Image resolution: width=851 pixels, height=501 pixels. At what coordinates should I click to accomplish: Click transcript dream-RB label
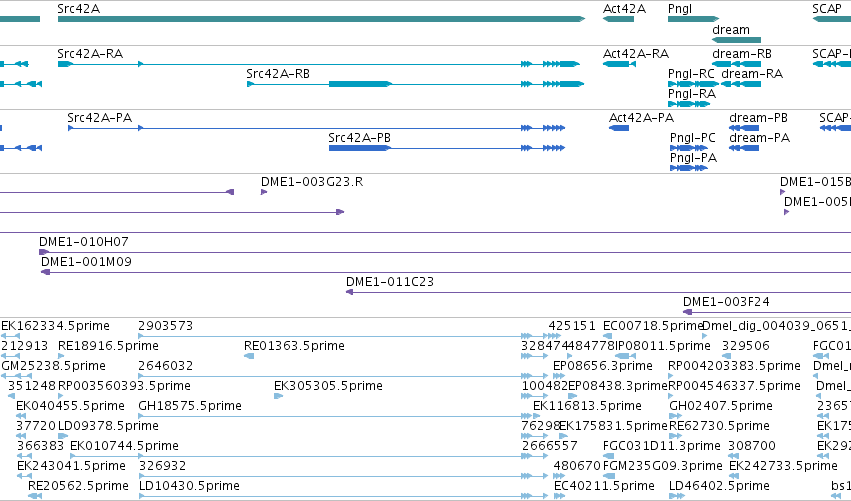741,54
